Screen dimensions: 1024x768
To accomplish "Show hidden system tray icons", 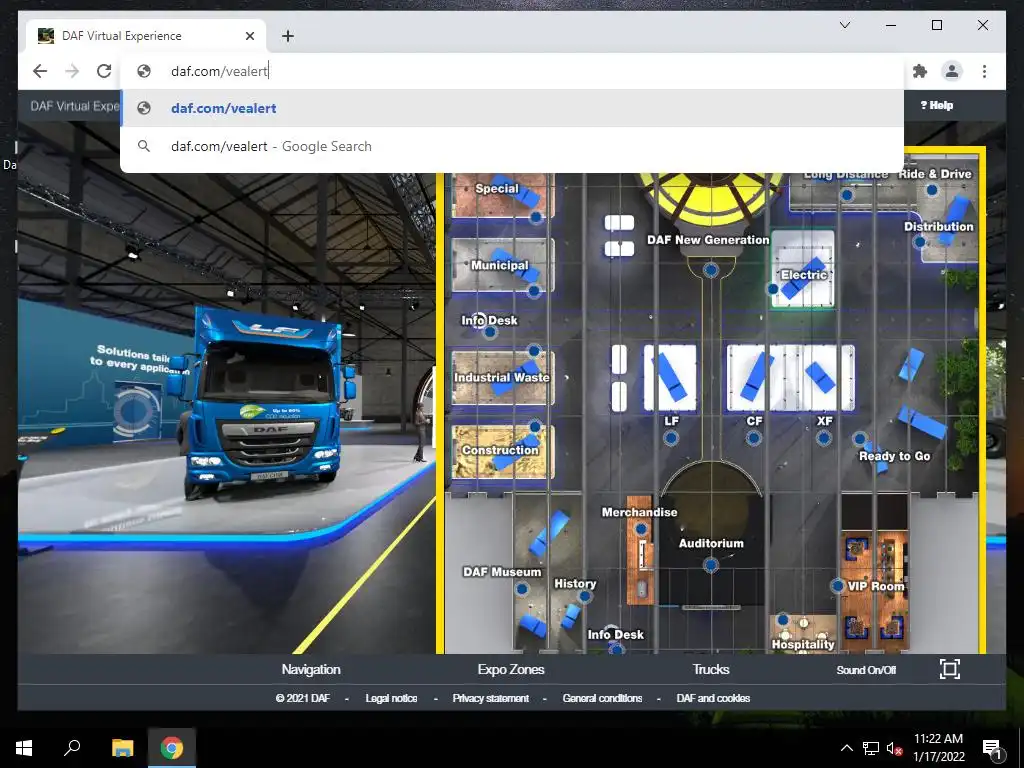I will (846, 748).
